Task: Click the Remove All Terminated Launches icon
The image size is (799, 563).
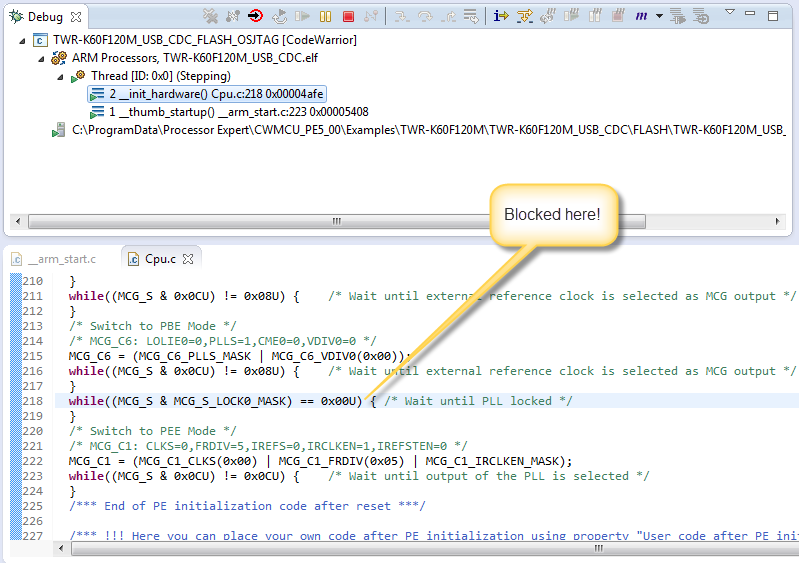Action: 210,16
